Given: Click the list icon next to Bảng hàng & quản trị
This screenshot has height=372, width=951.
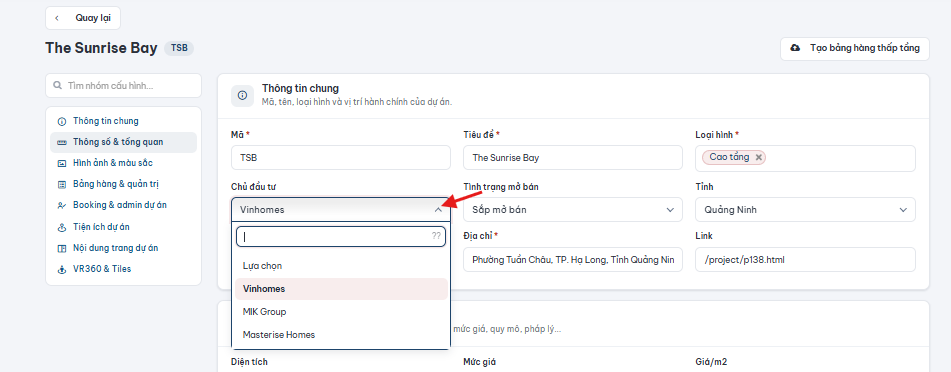Looking at the screenshot, I should (x=61, y=184).
